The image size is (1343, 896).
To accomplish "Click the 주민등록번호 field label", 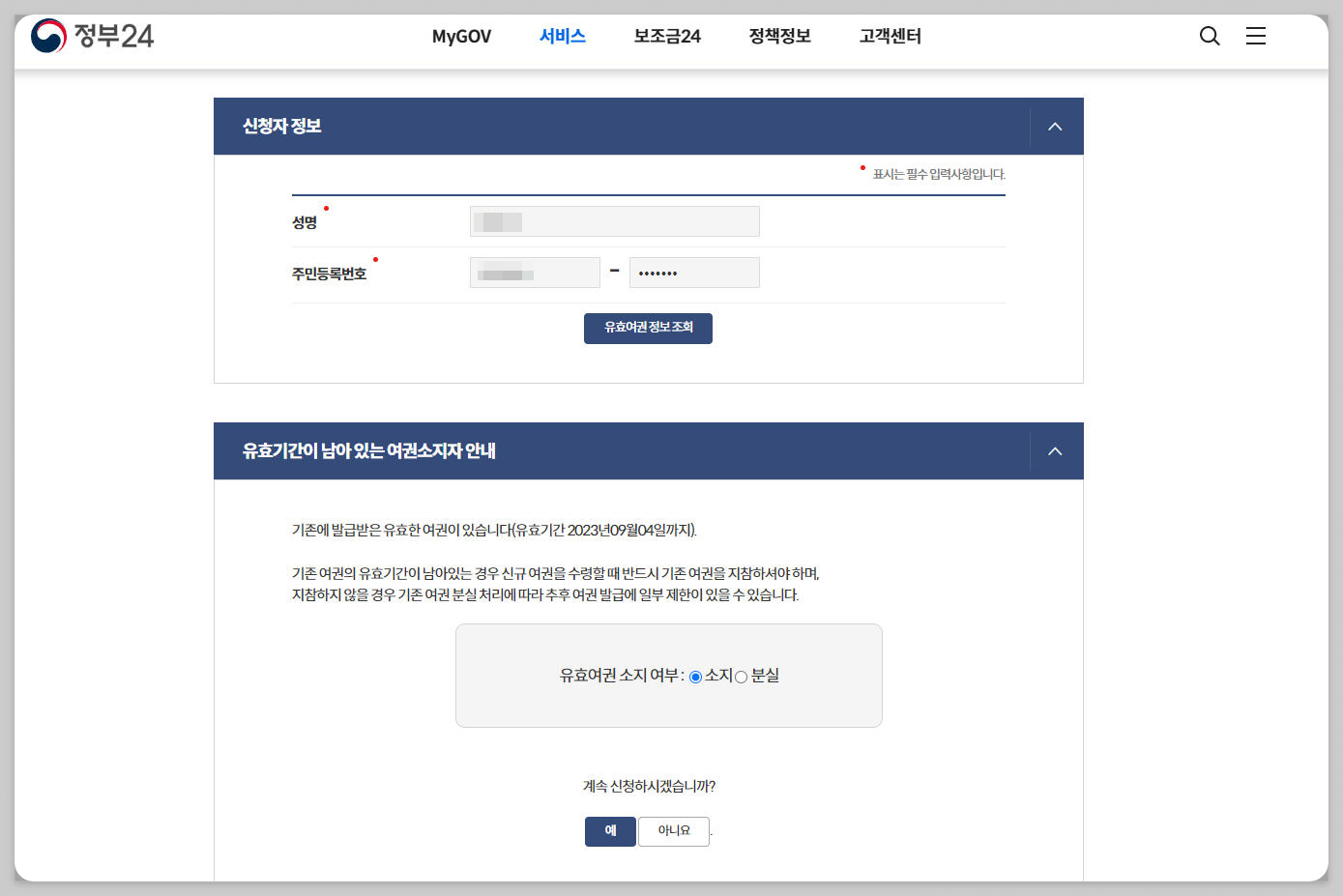I will pyautogui.click(x=329, y=275).
